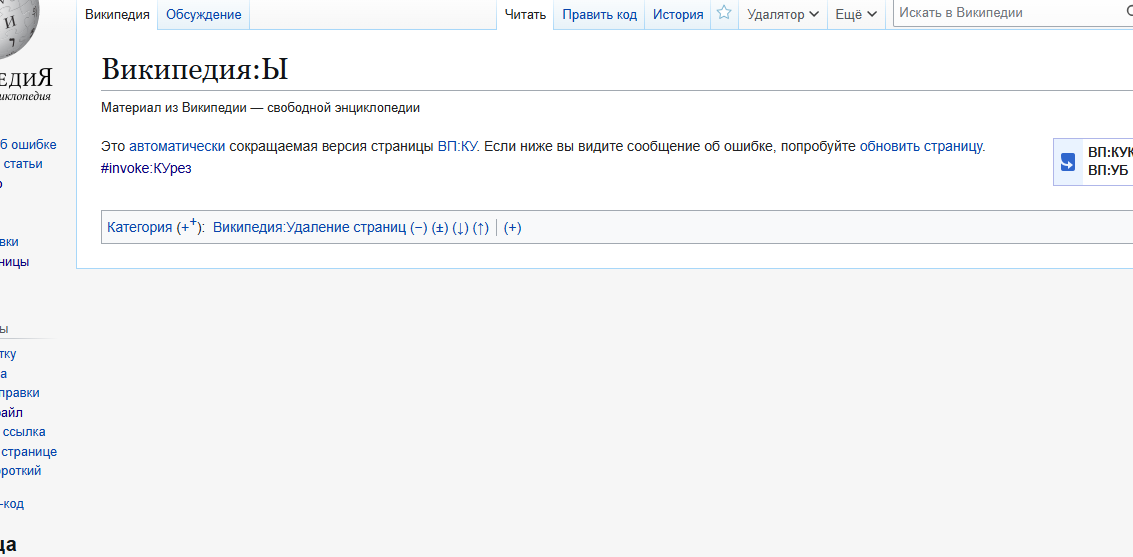Open the ВП:КУК shortcut link
The width and height of the screenshot is (1133, 557).
(x=1111, y=152)
